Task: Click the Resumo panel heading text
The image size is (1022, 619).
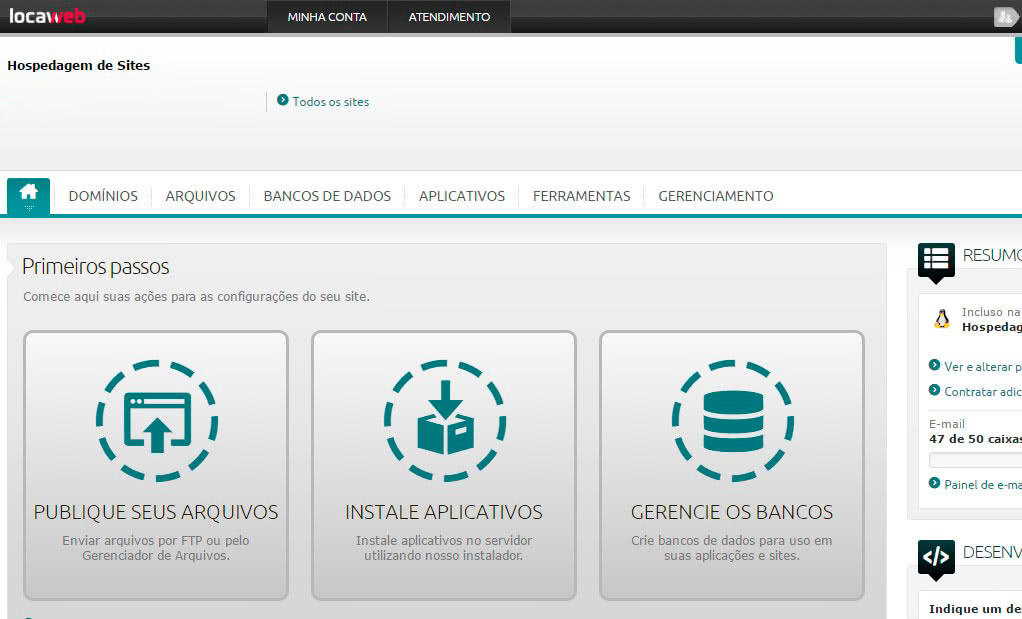Action: [x=992, y=255]
